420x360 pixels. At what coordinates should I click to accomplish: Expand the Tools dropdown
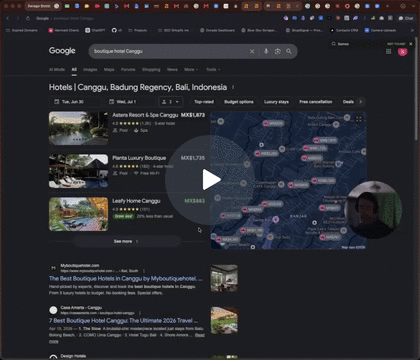click(213, 70)
